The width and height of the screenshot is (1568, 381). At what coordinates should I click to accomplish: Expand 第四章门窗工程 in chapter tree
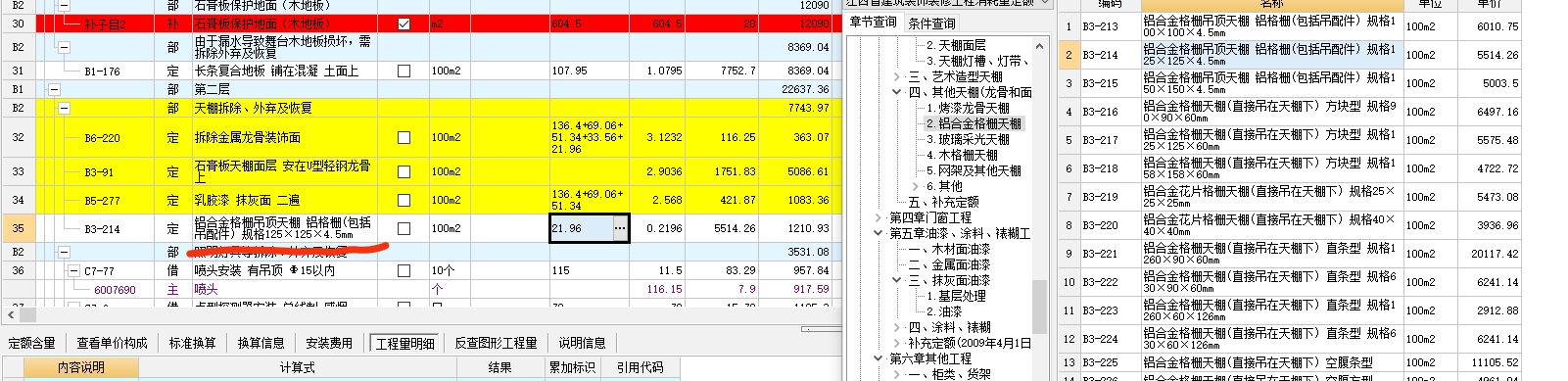point(879,217)
